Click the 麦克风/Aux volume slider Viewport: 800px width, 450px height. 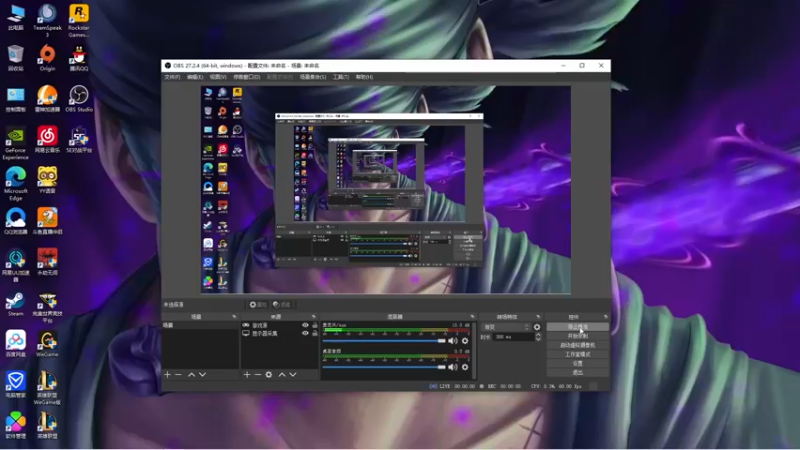[384, 340]
